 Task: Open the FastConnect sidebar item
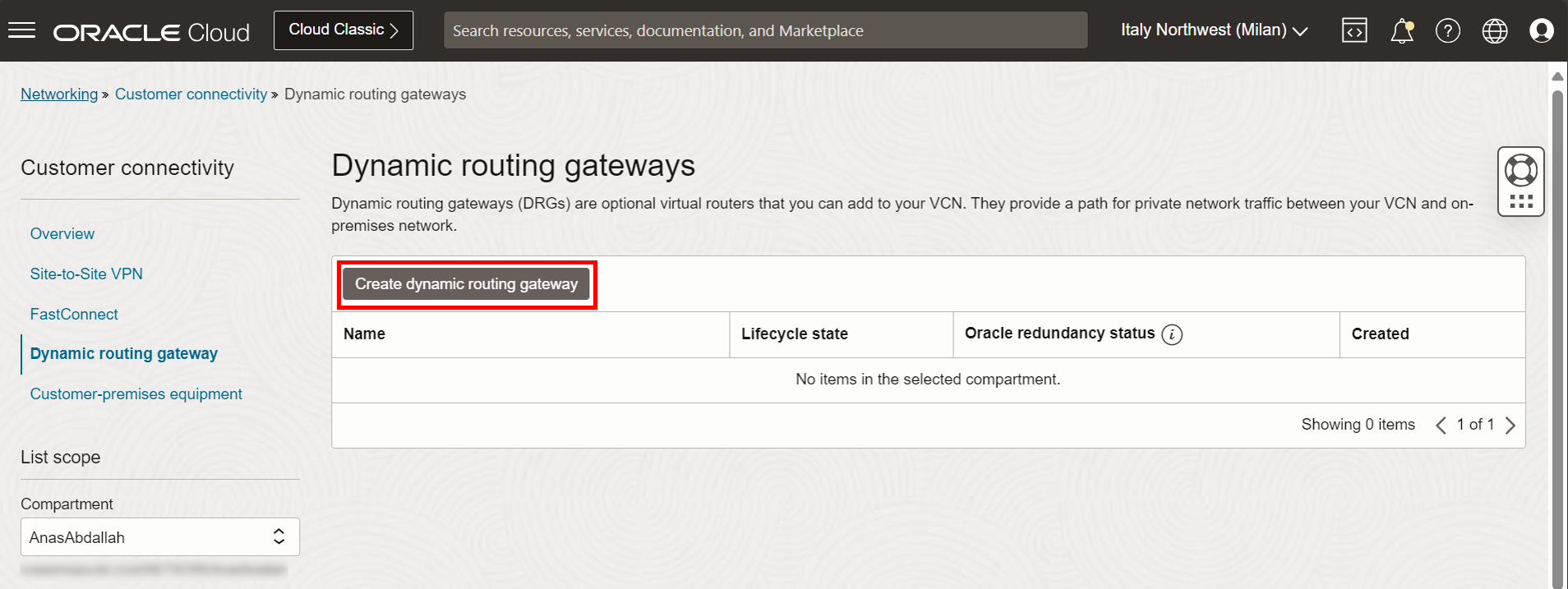74,315
